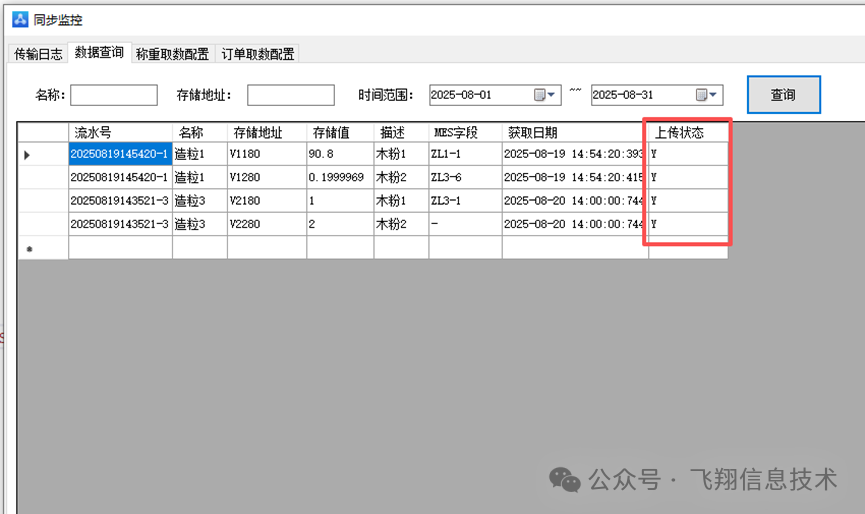
Task: Select the value cell 2 in V2280 row
Action: click(340, 224)
